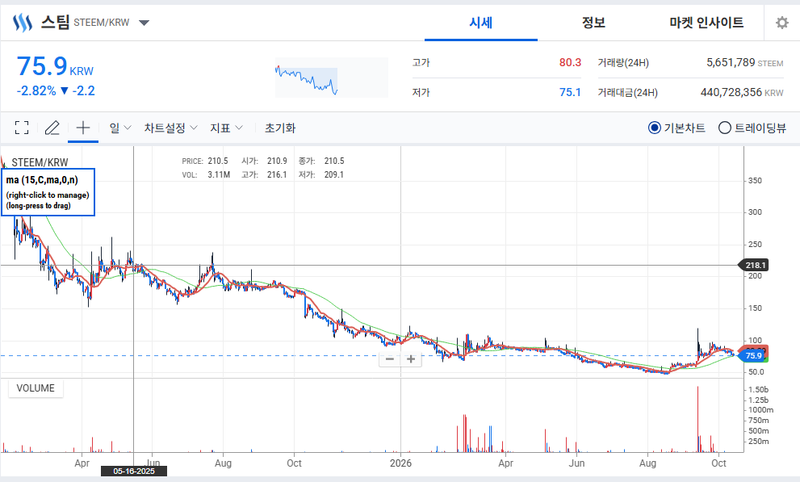This screenshot has width=800, height=482.
Task: Select the 트레이딩뷰 radio option
Action: point(752,128)
